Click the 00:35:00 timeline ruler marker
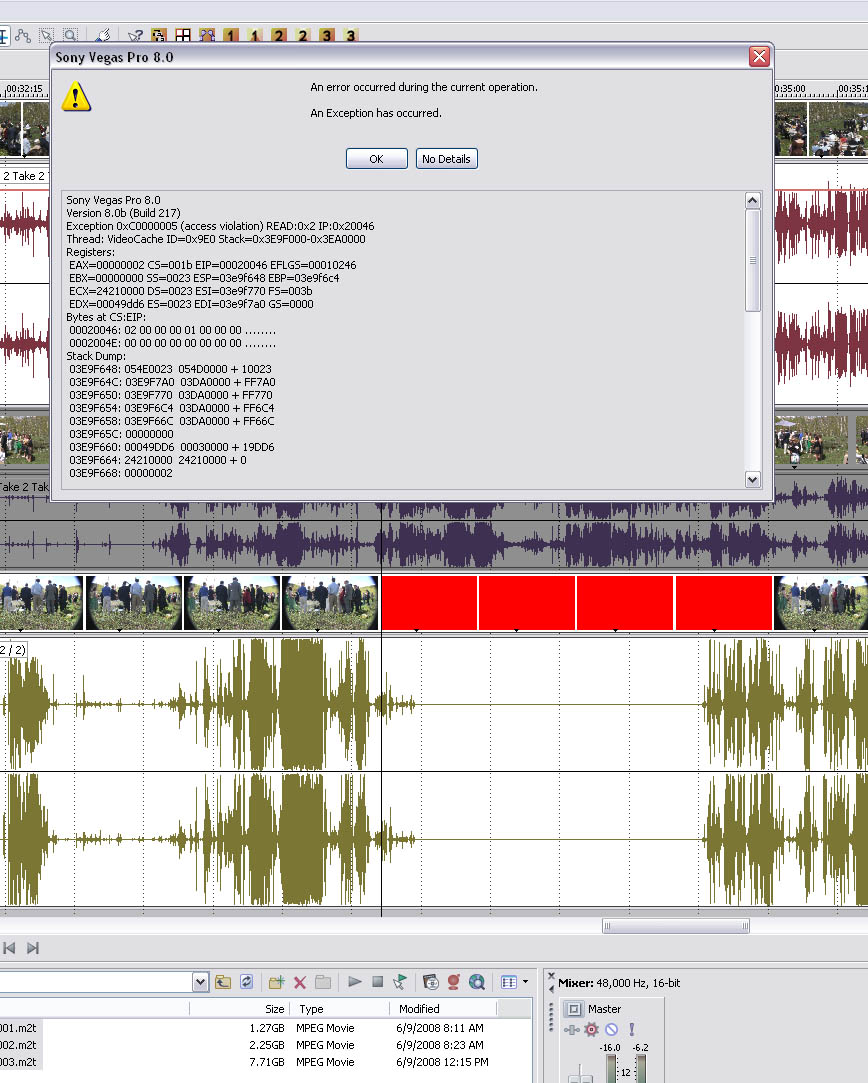 pyautogui.click(x=789, y=89)
